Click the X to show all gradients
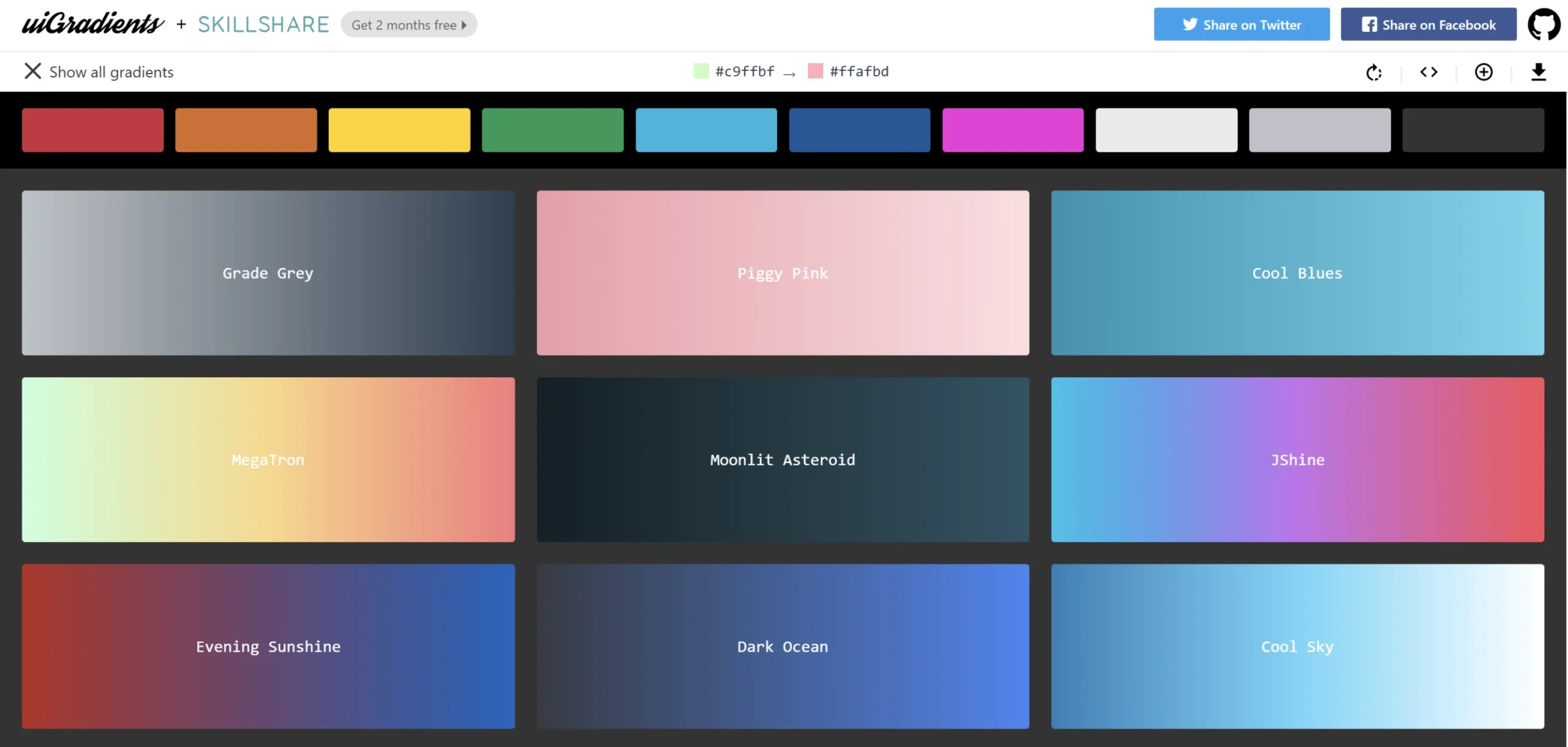Screen dimensions: 1568x747 coord(32,71)
